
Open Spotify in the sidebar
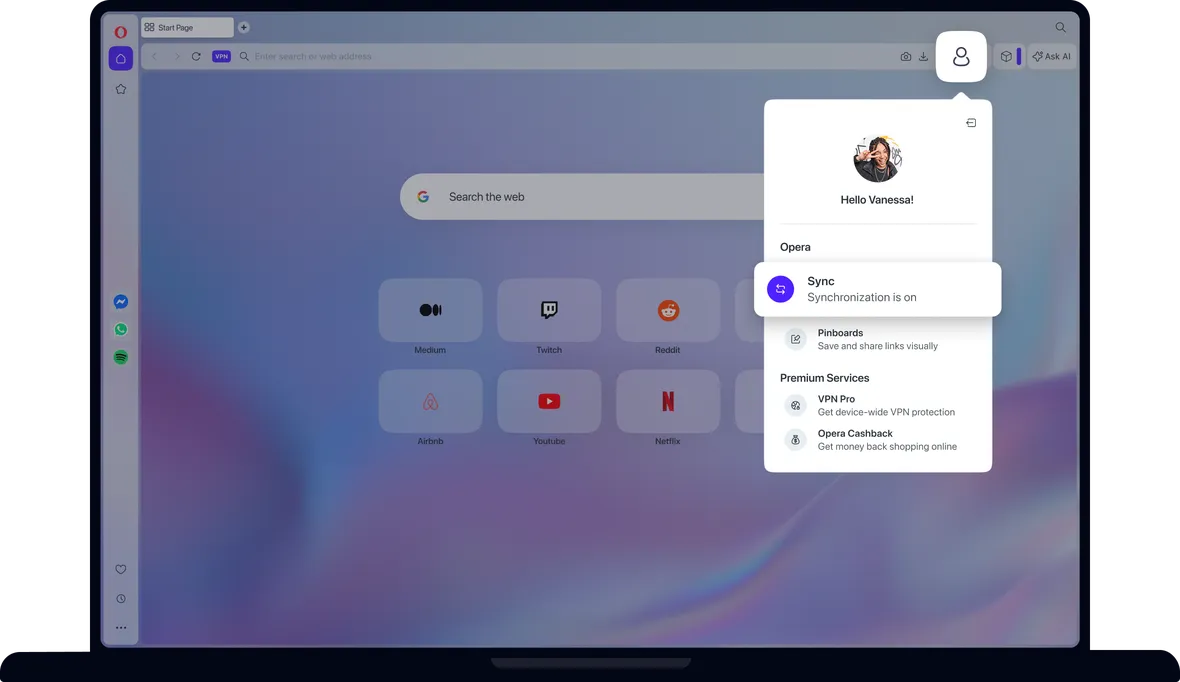tap(120, 358)
